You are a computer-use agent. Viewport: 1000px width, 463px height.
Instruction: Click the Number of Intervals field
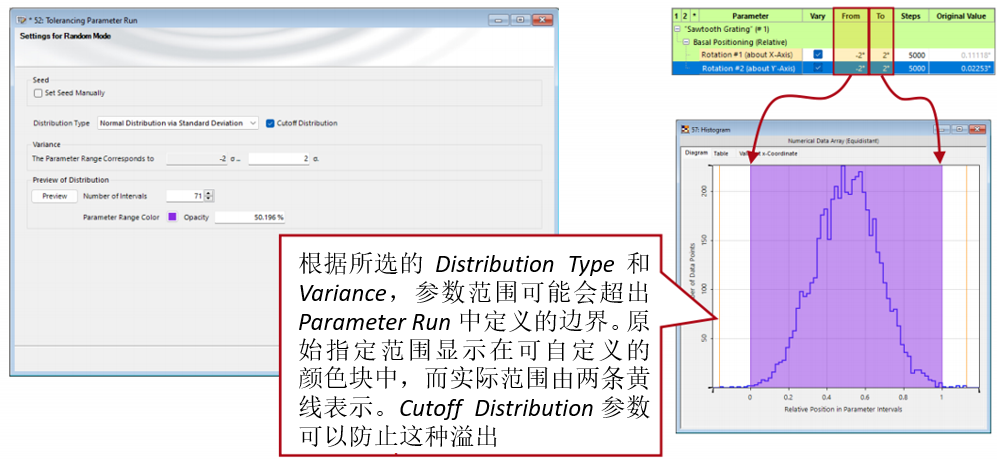pos(186,196)
